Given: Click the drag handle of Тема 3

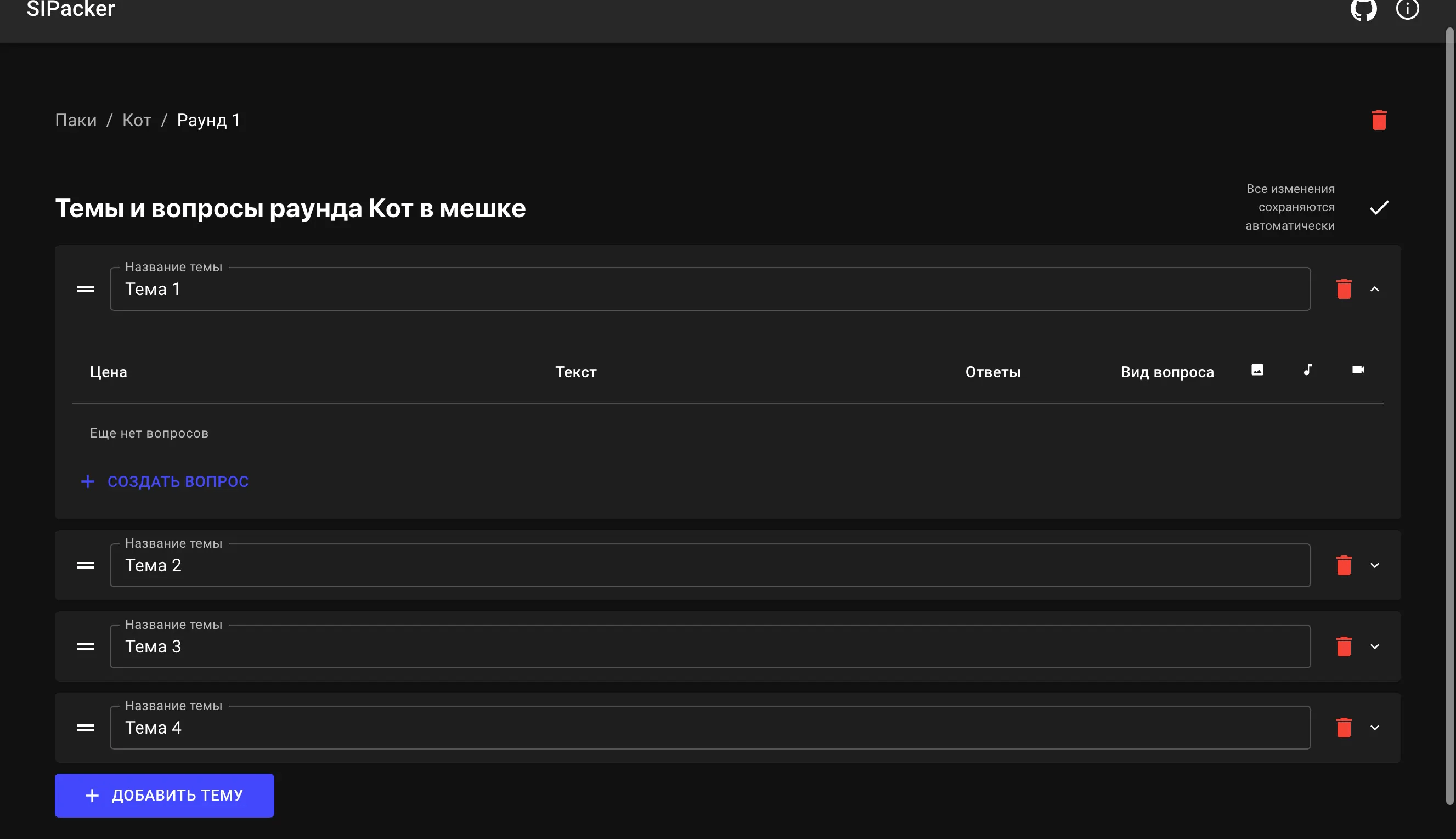Looking at the screenshot, I should click(84, 646).
